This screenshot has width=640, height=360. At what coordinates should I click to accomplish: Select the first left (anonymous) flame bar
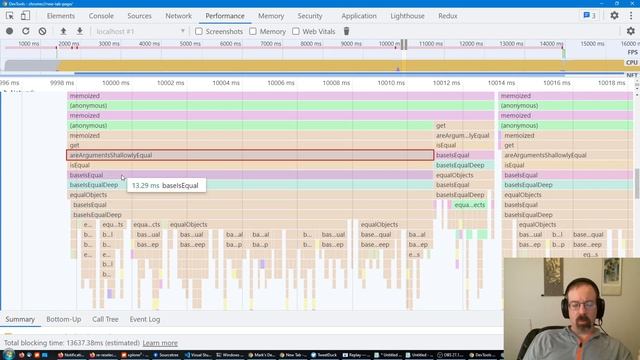point(280,106)
